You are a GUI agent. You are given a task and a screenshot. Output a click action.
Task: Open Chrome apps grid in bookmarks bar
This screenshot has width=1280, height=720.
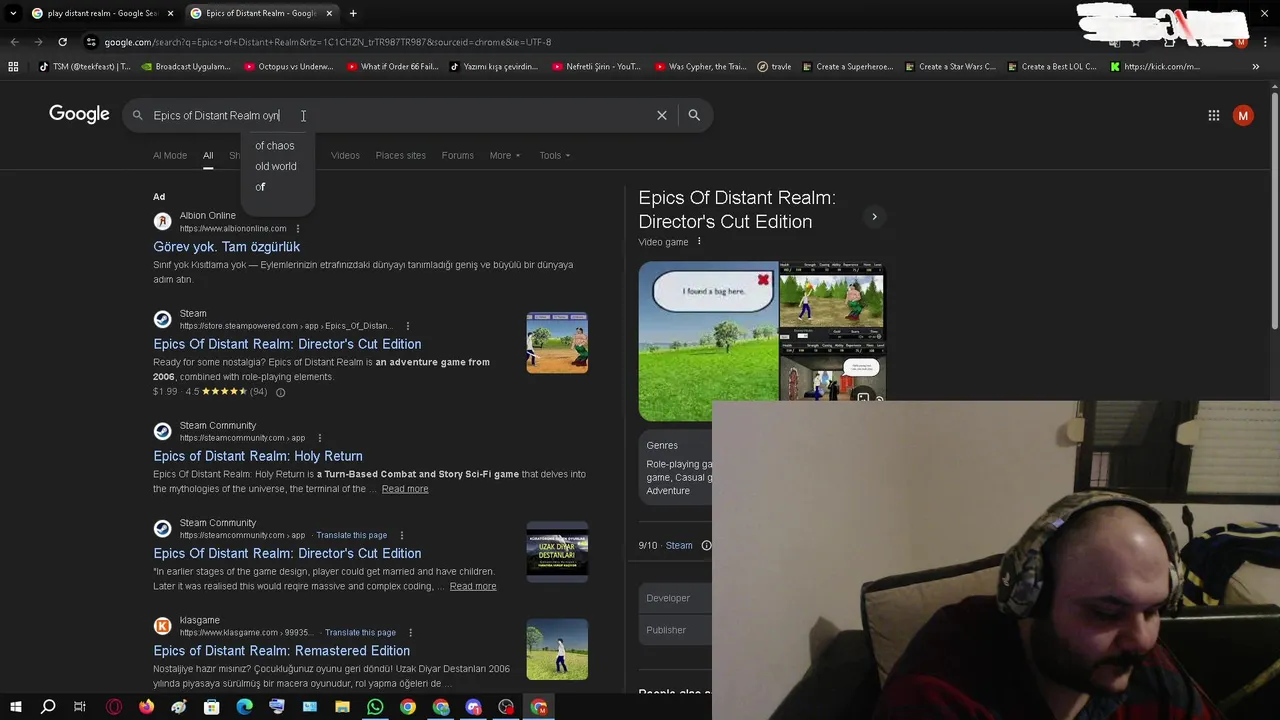coord(13,67)
